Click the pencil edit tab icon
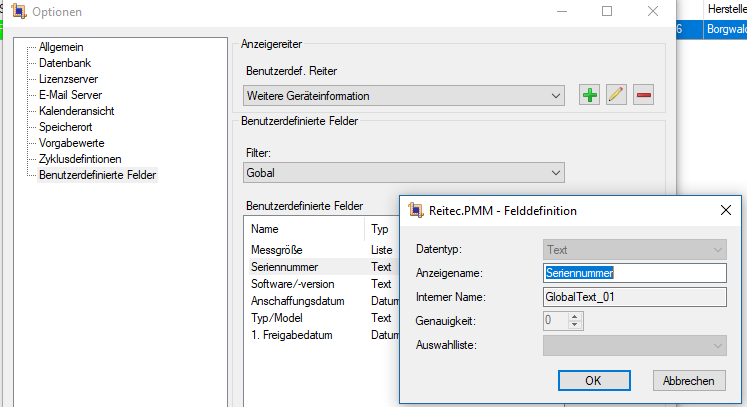The height and width of the screenshot is (407, 747). [x=616, y=95]
